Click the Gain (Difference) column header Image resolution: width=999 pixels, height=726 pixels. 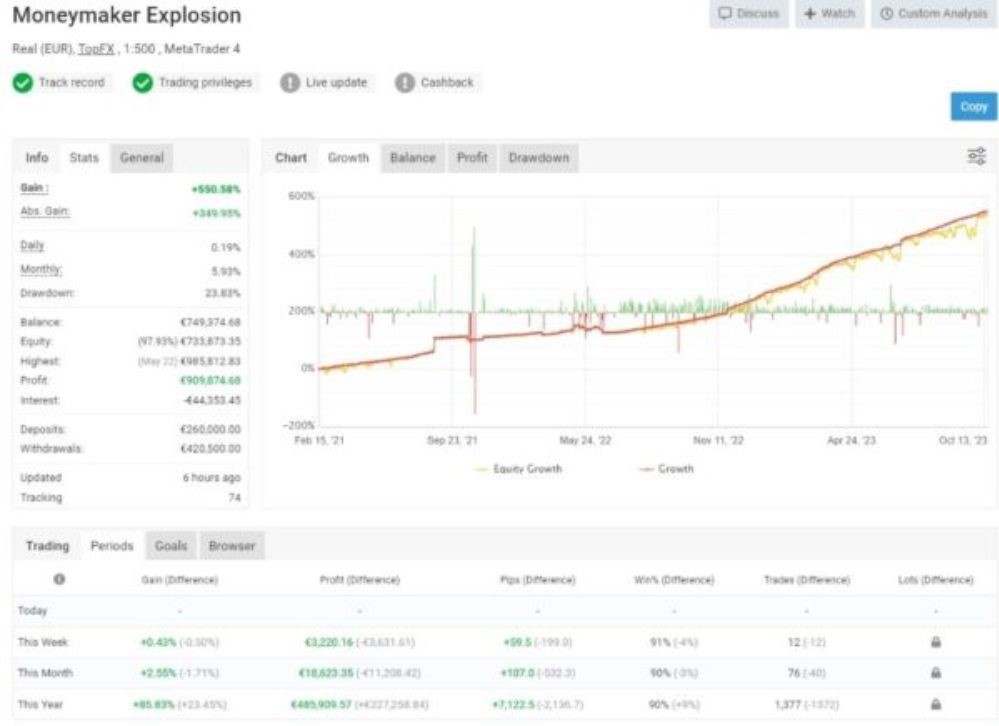pyautogui.click(x=180, y=580)
